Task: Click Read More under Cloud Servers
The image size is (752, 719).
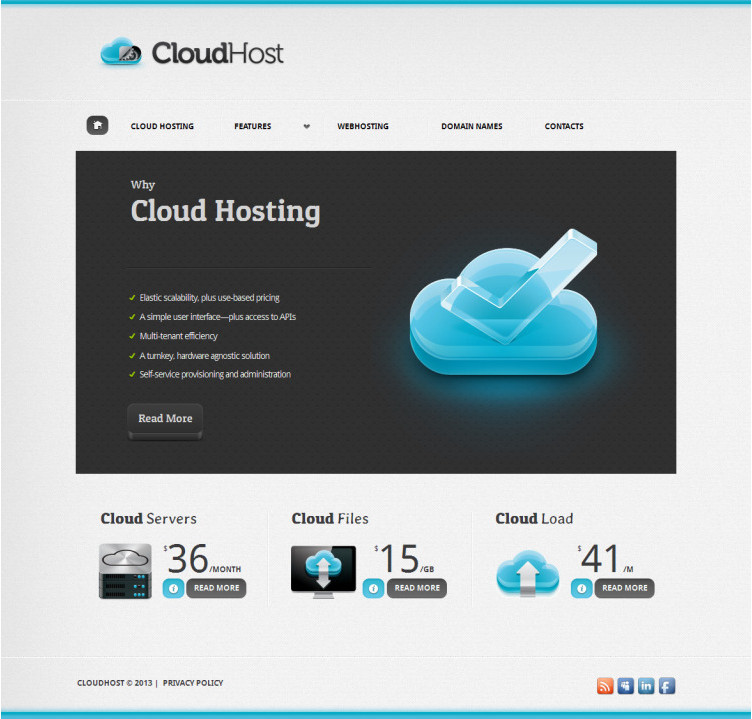Action: (x=216, y=588)
